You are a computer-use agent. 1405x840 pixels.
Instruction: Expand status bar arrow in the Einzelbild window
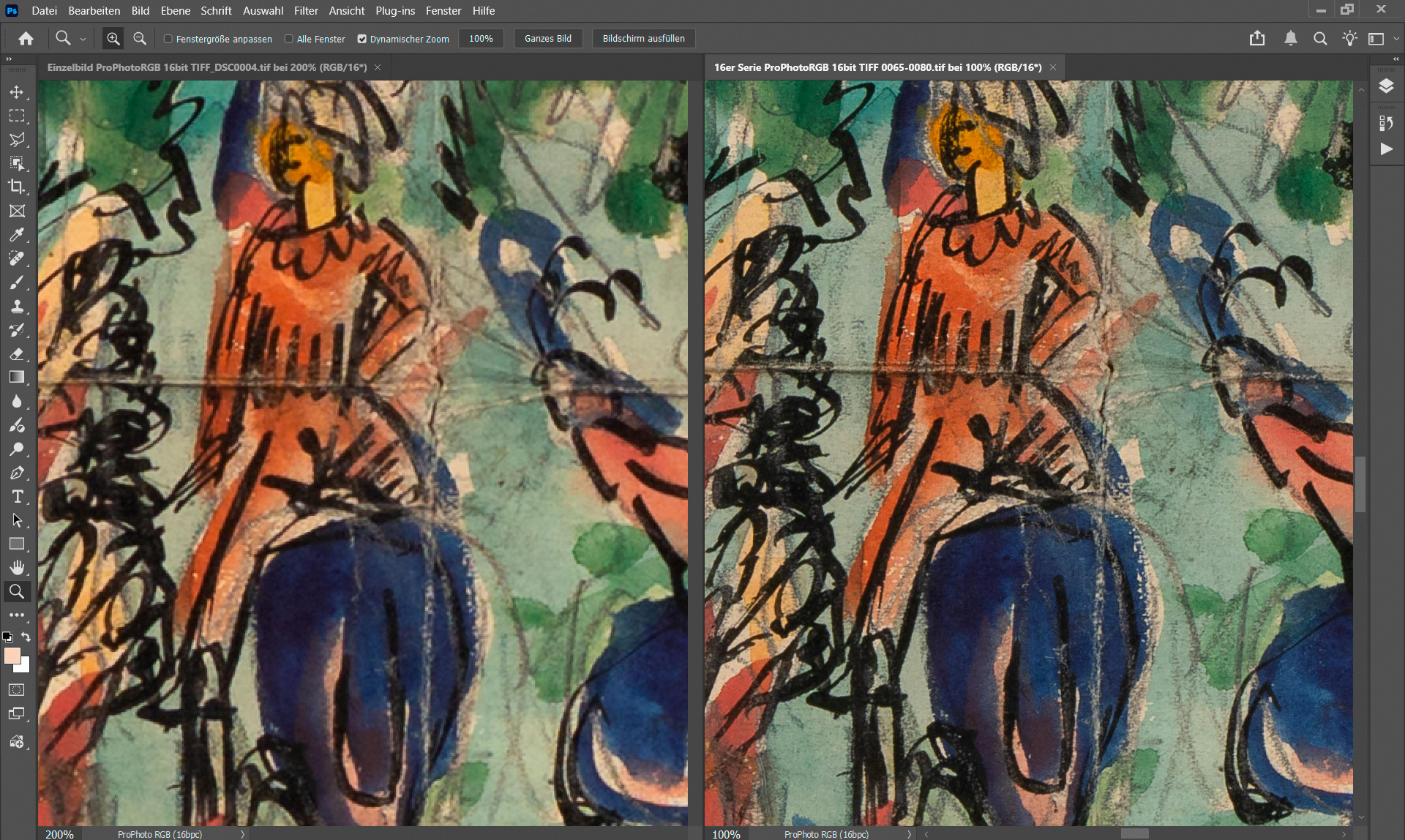coord(243,834)
